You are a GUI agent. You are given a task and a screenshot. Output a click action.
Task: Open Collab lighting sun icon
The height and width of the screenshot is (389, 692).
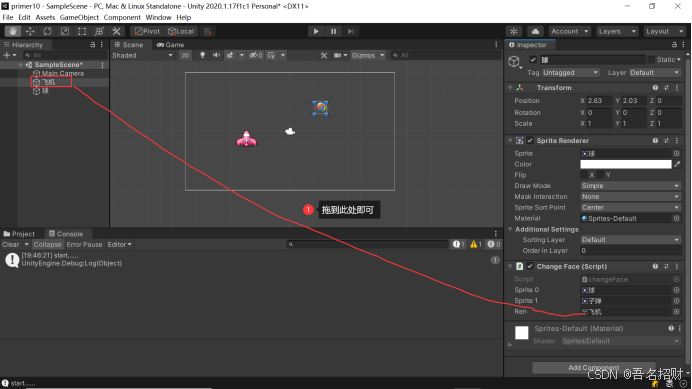[x=514, y=31]
